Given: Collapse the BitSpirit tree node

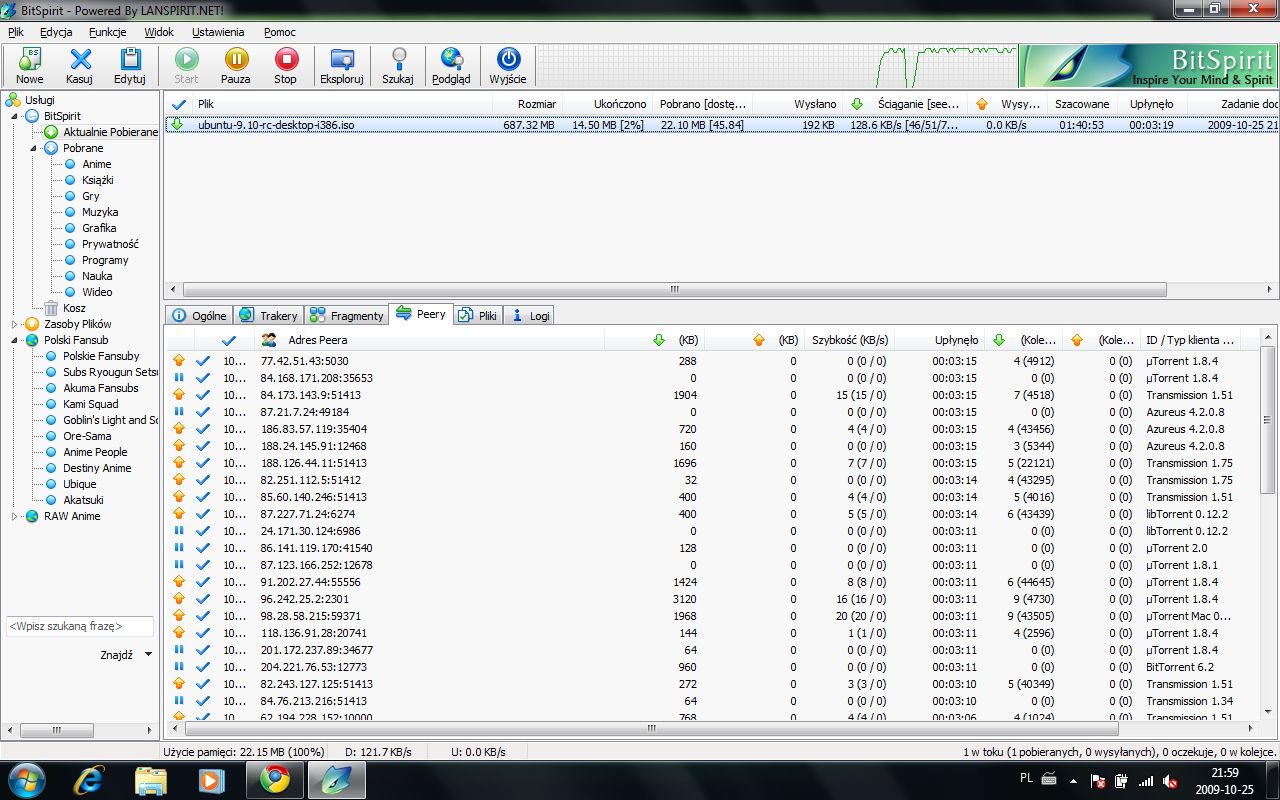Looking at the screenshot, I should pos(15,116).
